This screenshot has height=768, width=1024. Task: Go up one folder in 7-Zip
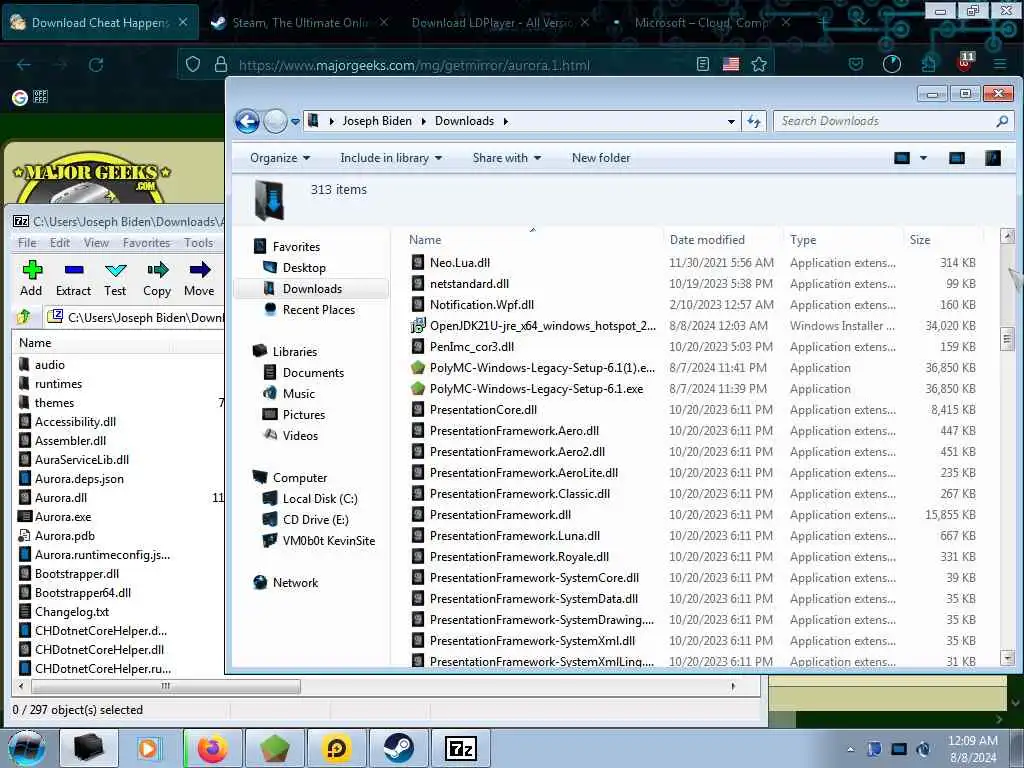point(24,317)
